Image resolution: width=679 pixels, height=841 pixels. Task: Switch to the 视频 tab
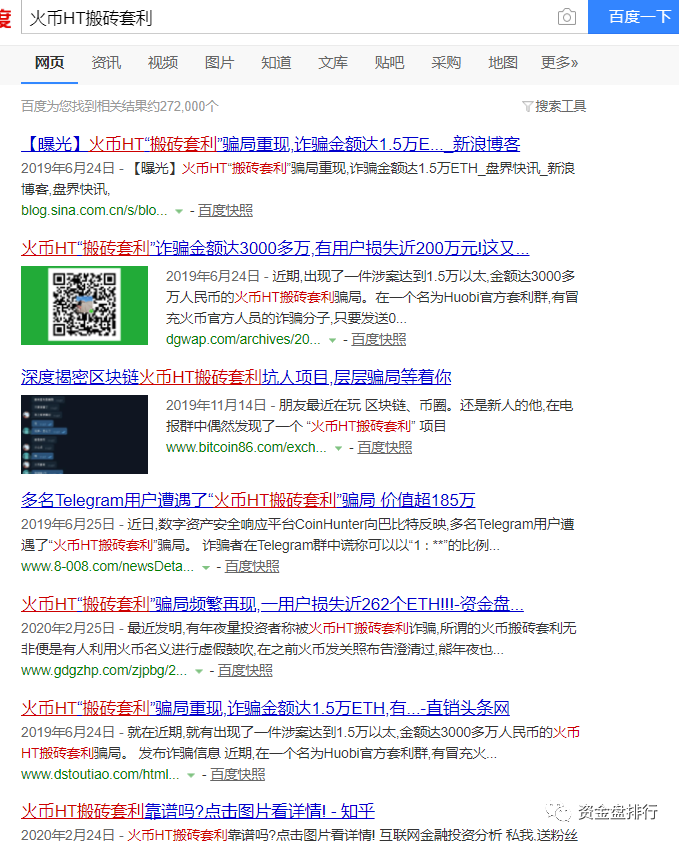[163, 63]
